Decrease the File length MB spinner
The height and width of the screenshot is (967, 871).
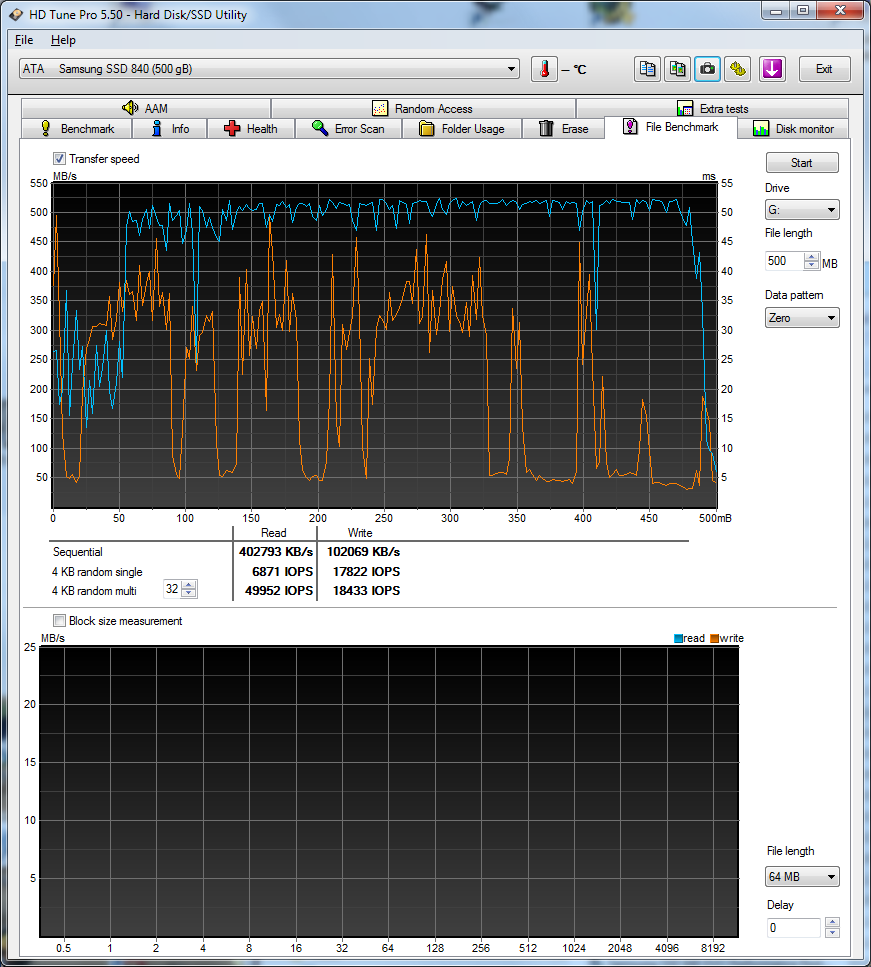click(x=812, y=265)
